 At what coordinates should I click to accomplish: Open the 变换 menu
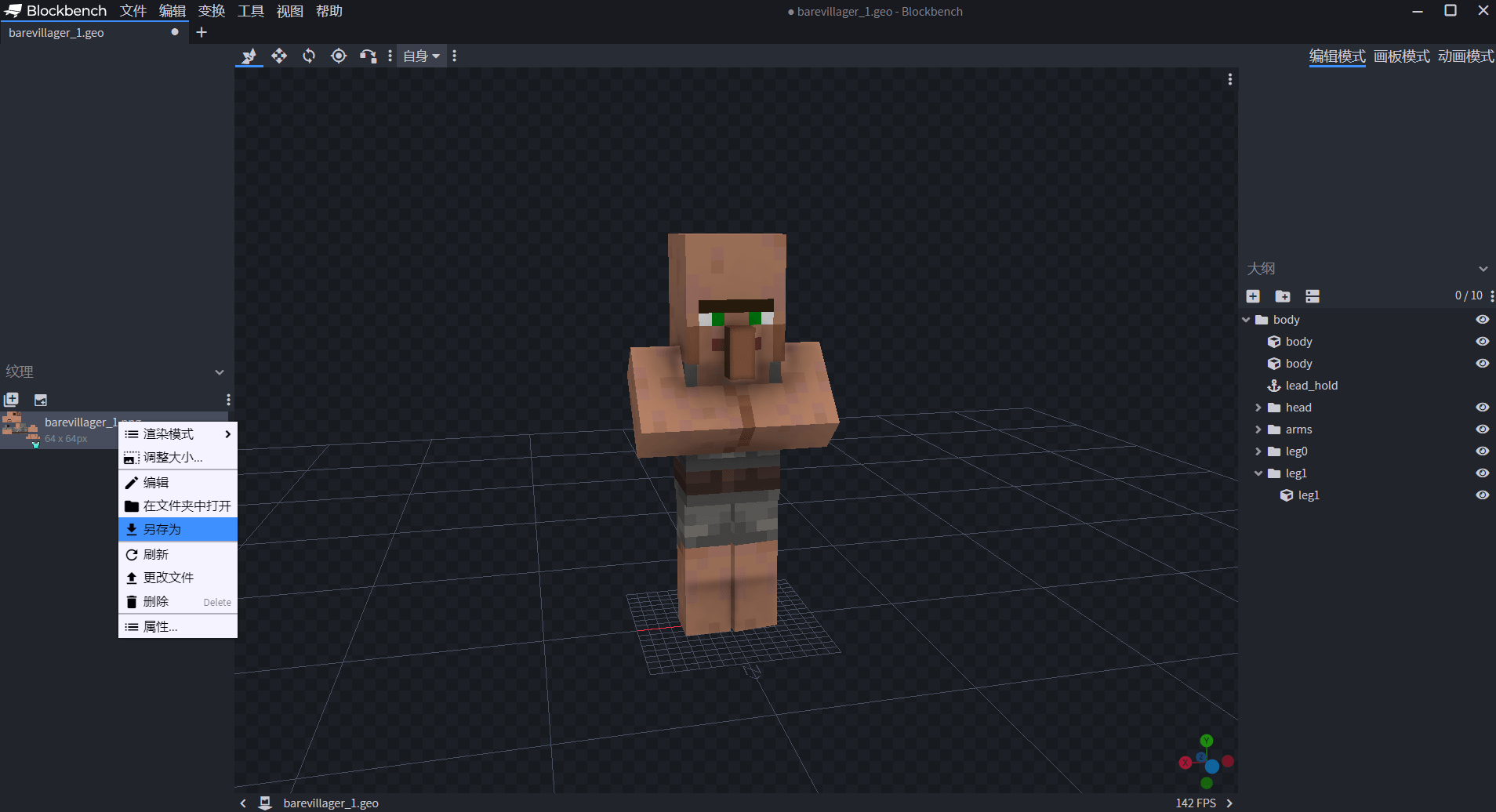pyautogui.click(x=212, y=11)
